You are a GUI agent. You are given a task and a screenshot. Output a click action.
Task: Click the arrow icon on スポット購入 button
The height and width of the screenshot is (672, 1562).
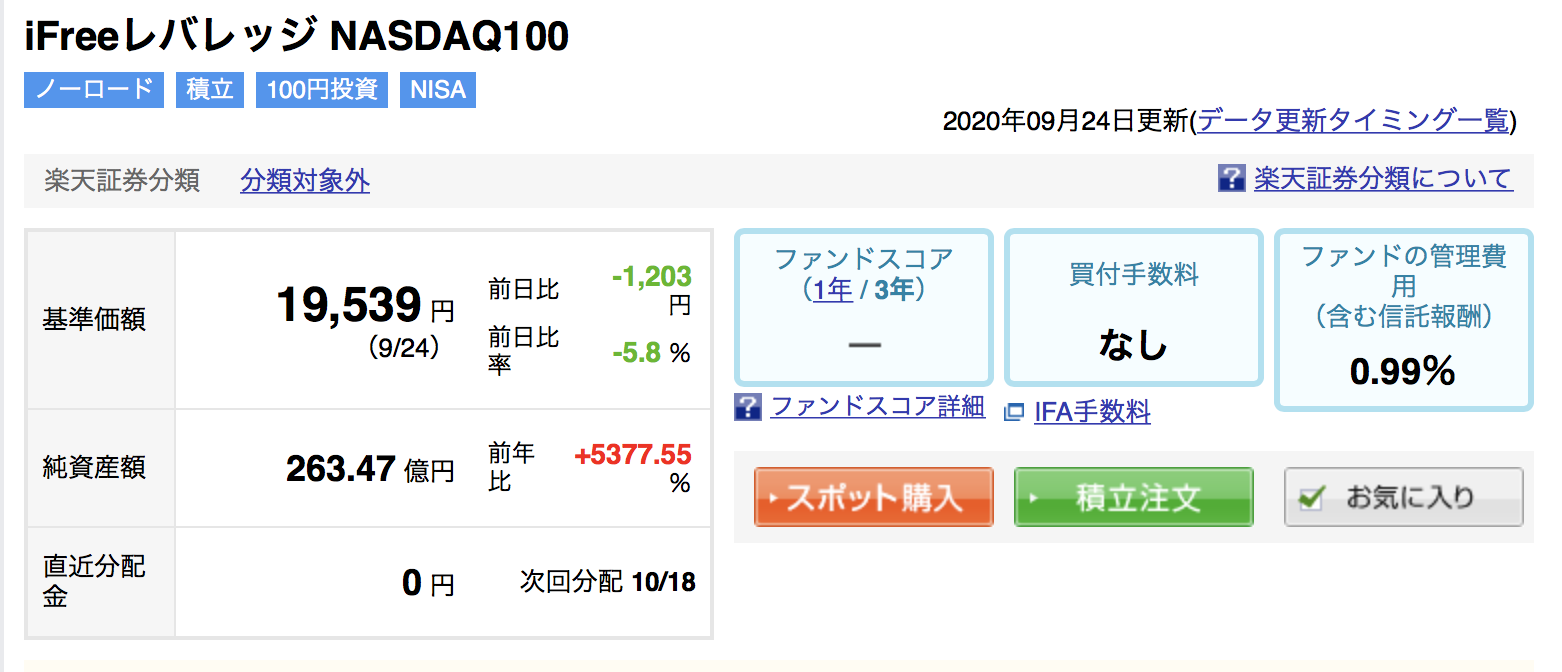(770, 498)
